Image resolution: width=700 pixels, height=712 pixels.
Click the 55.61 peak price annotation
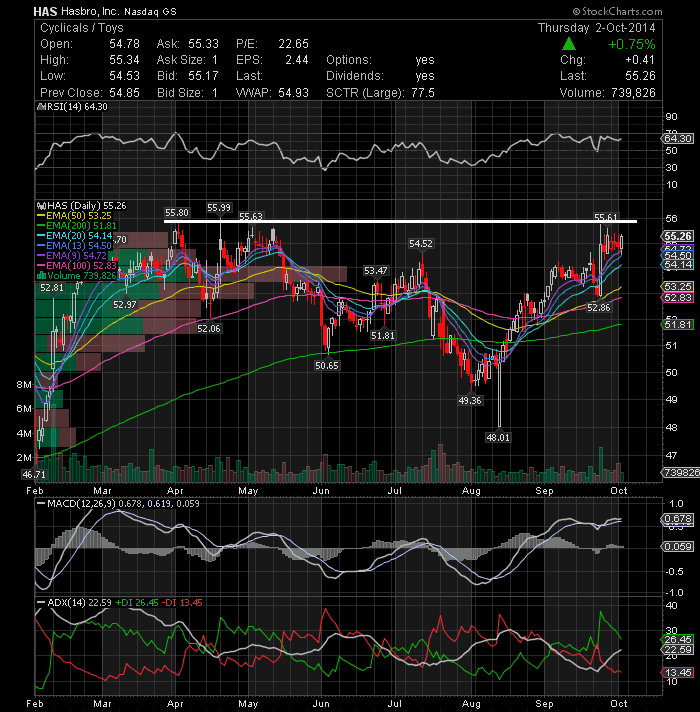606,217
